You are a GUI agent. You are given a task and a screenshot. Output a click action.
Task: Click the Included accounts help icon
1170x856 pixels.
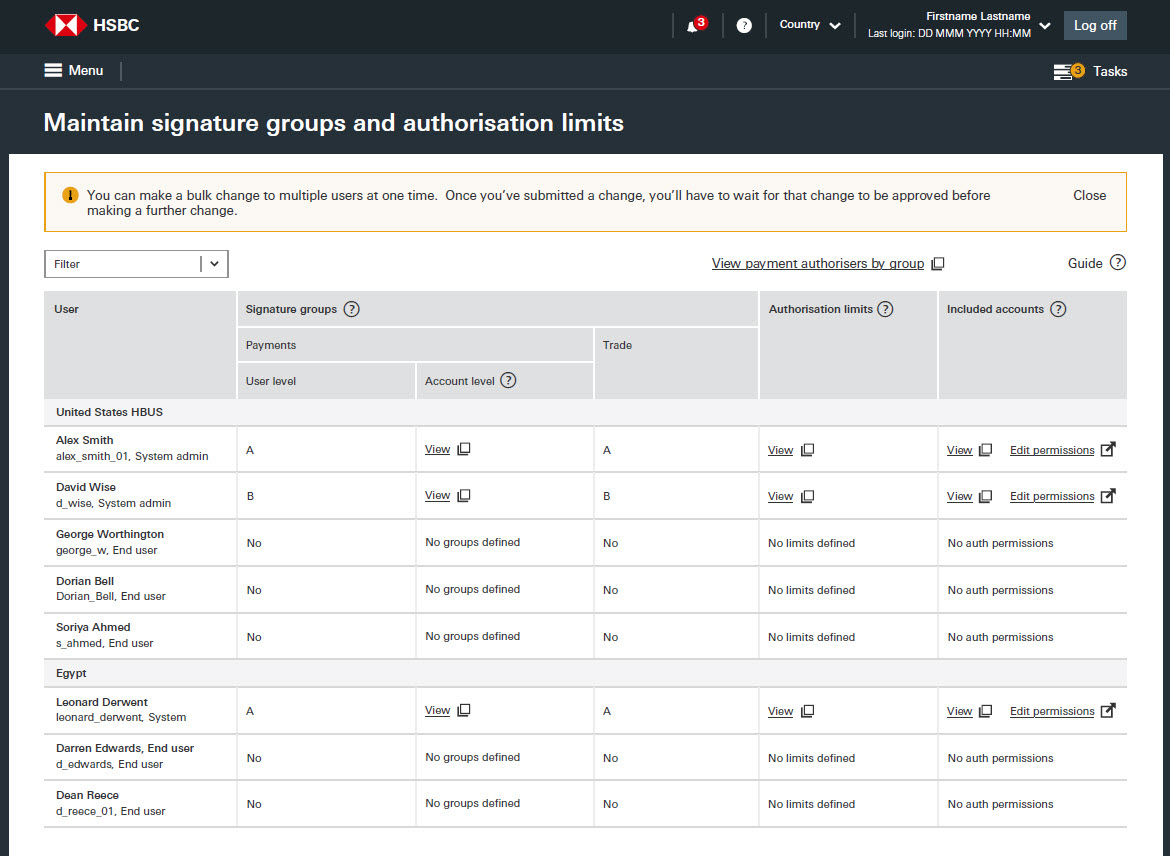(x=1058, y=309)
